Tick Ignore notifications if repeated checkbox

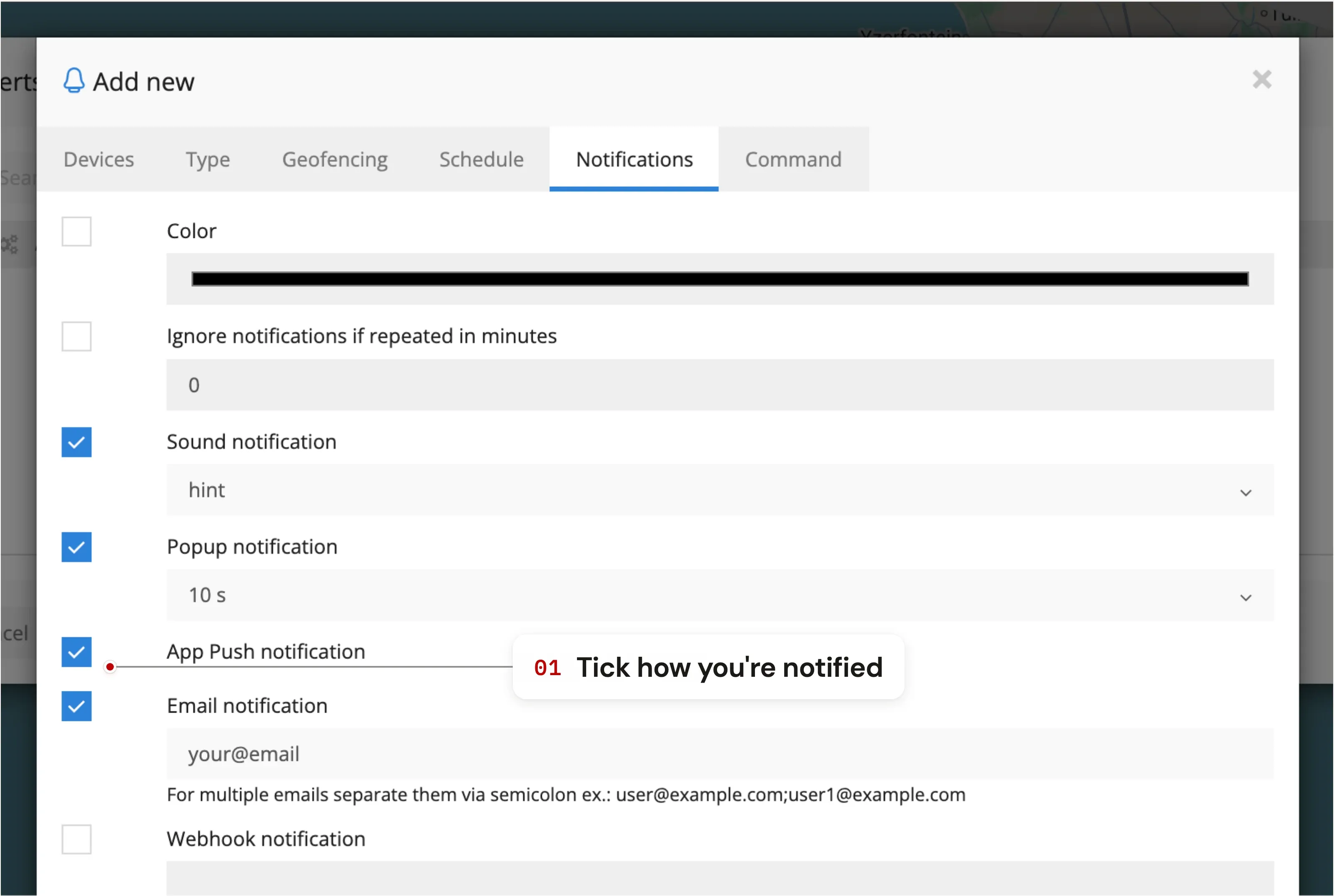[77, 337]
